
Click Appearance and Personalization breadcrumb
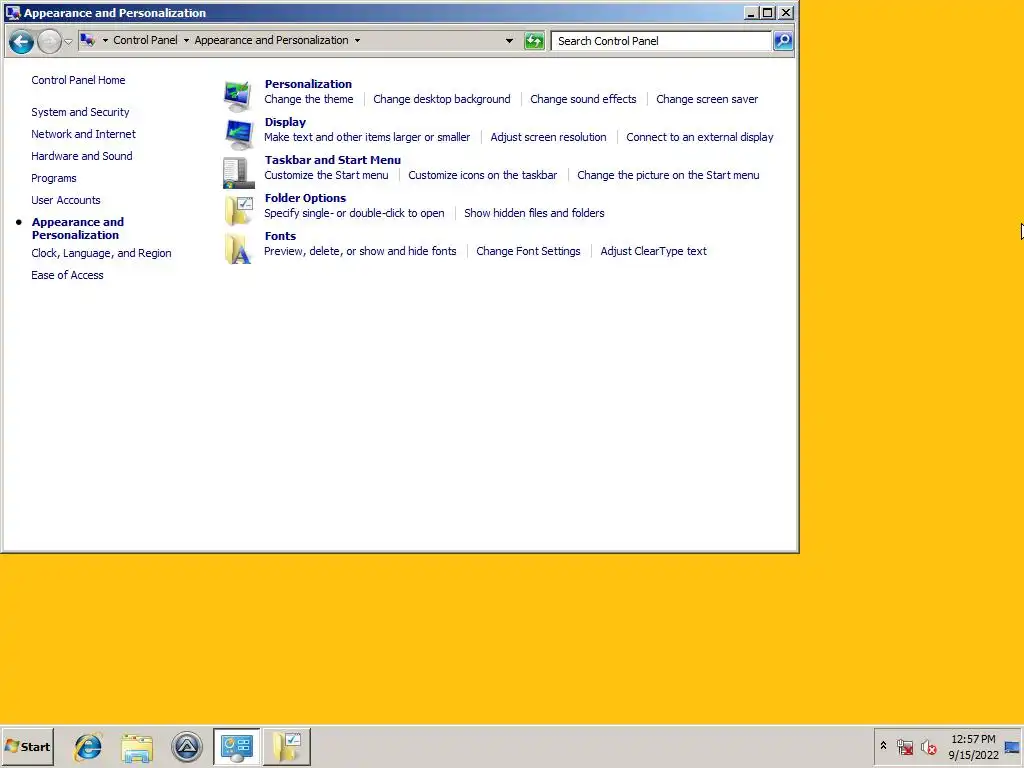pyautogui.click(x=271, y=40)
